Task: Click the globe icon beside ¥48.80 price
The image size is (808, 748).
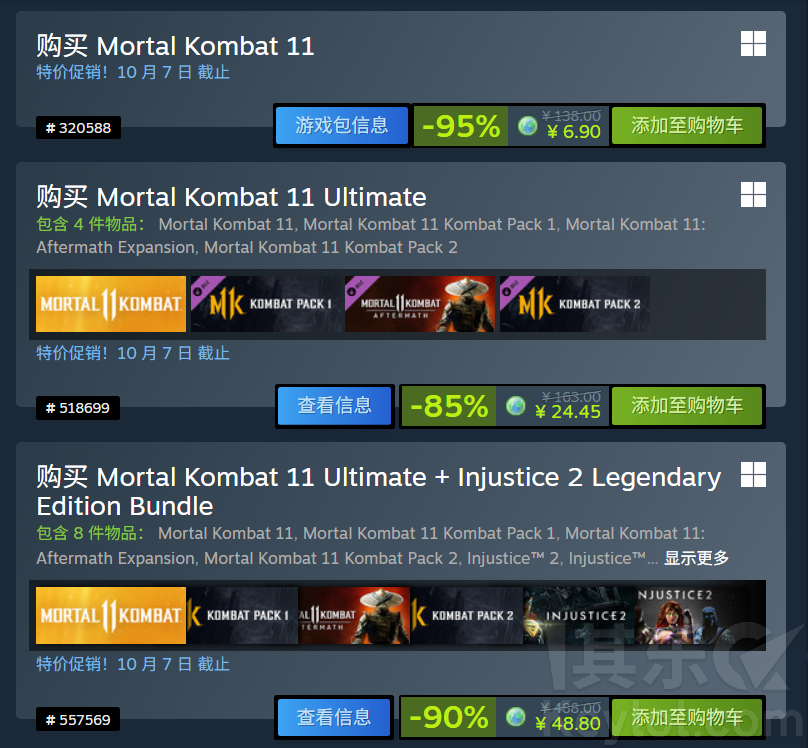Action: click(x=515, y=717)
